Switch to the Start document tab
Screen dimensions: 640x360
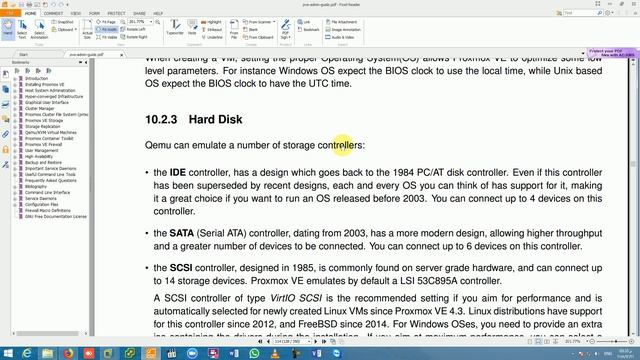pos(24,54)
